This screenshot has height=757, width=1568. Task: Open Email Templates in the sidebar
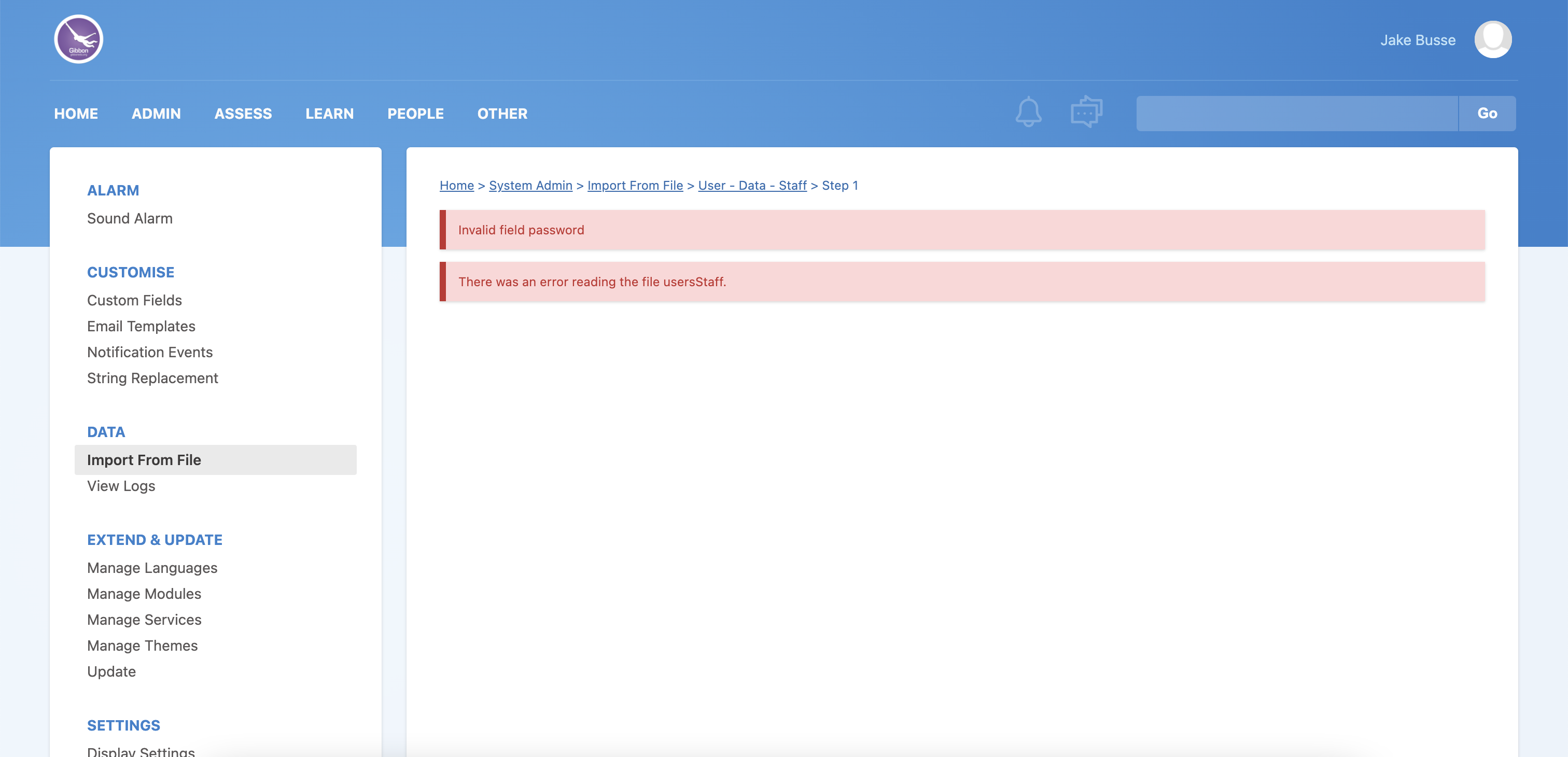(141, 326)
